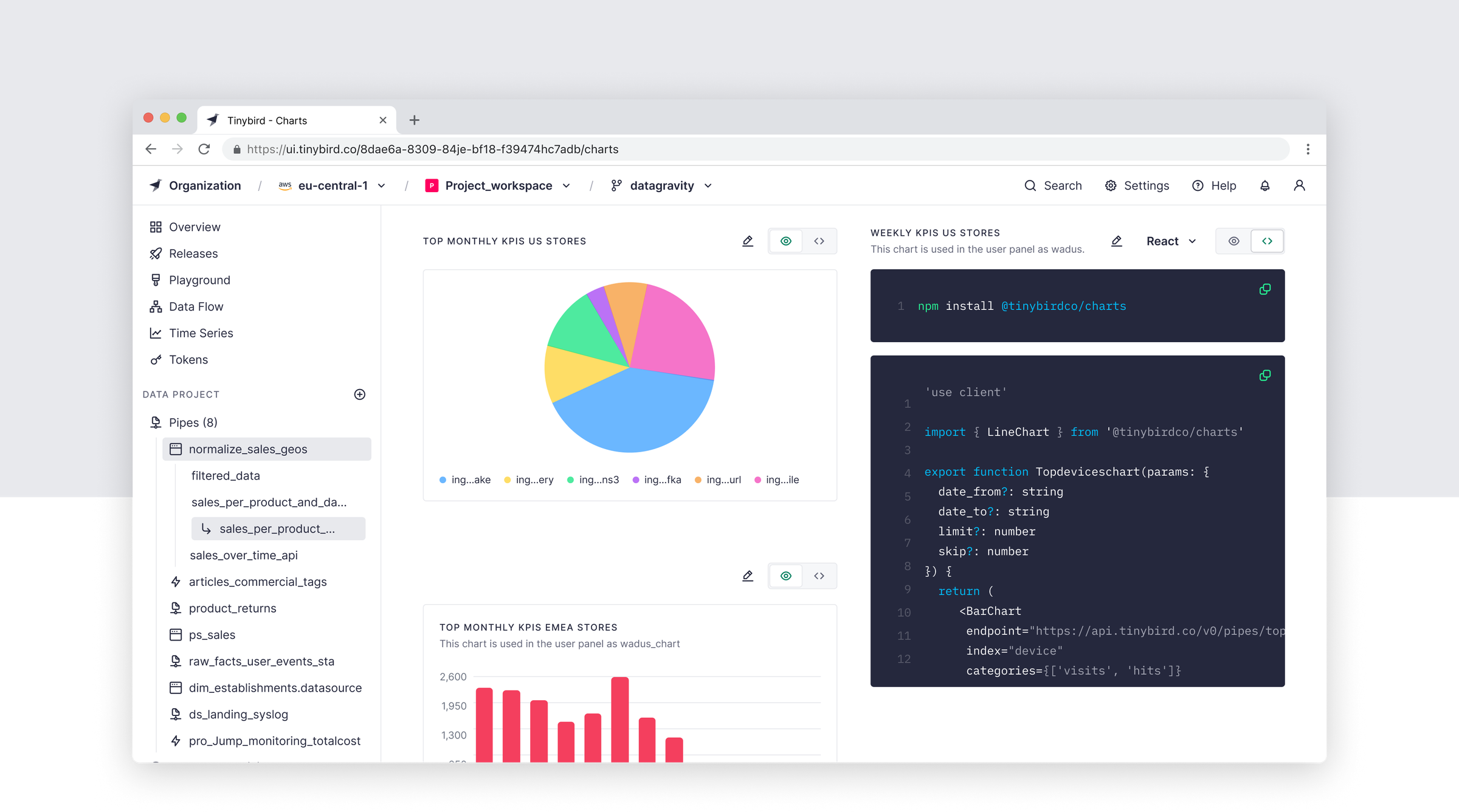Show preview view for Weekly KPIs chart

tap(1233, 241)
